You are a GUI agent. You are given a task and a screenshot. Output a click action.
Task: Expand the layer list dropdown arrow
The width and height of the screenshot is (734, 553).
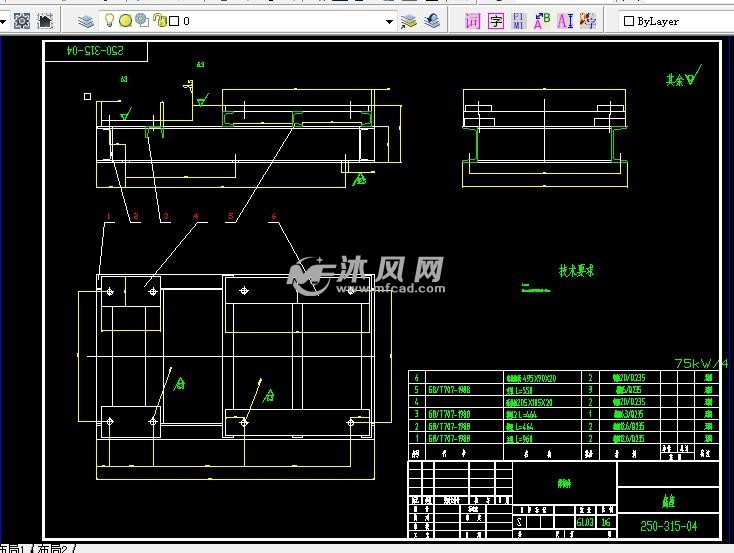(x=389, y=20)
